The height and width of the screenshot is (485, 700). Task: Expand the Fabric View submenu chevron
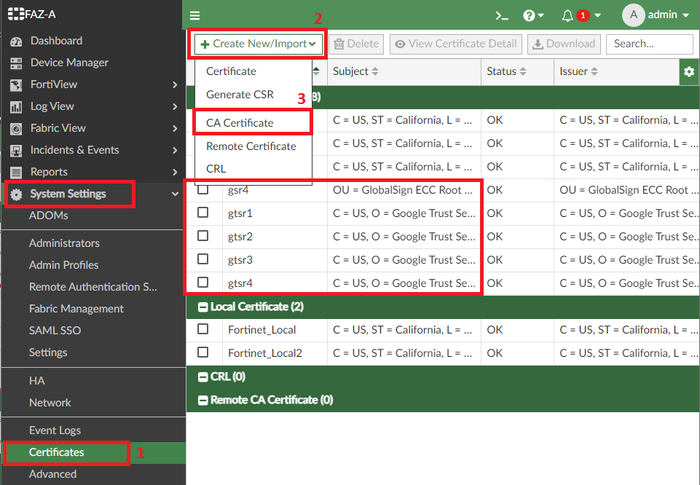point(175,129)
